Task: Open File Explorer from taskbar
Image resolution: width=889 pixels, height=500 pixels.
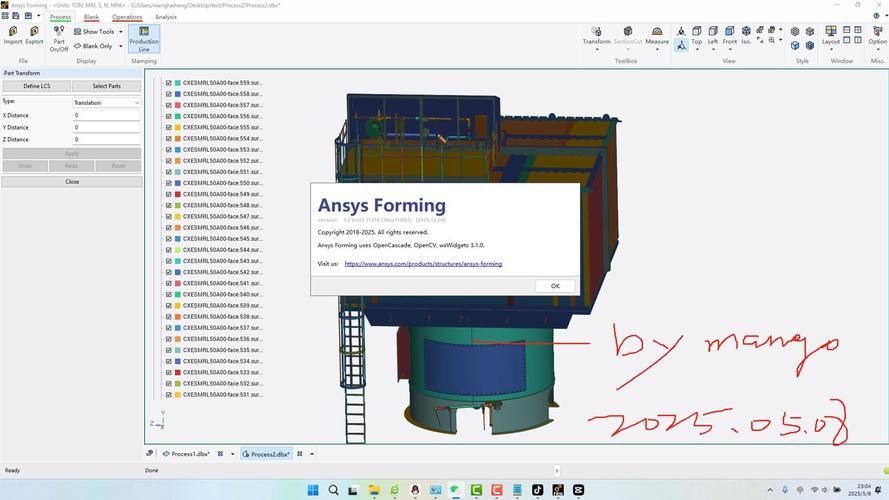Action: click(374, 490)
